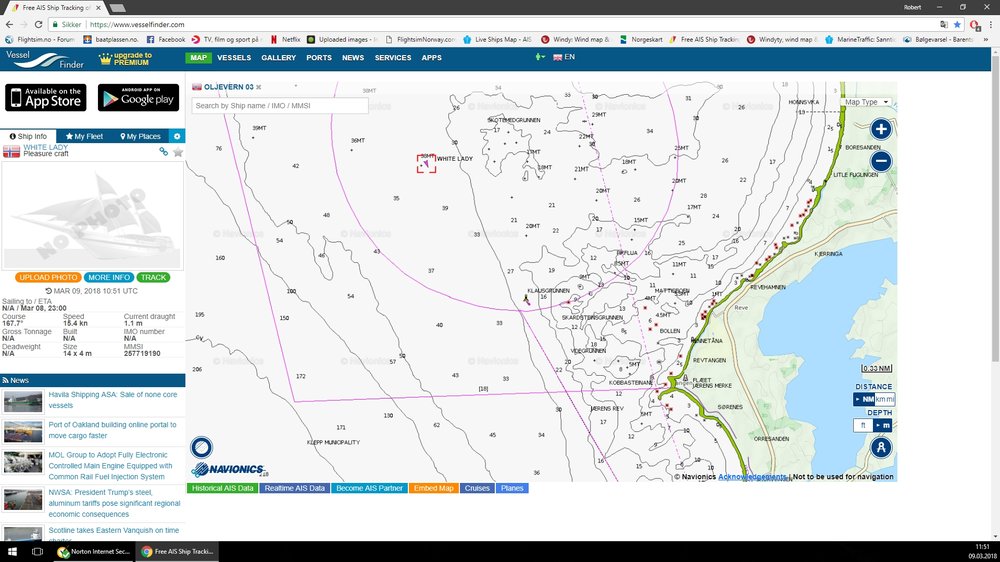Select WHITE LADY vessel marker on map

click(426, 163)
